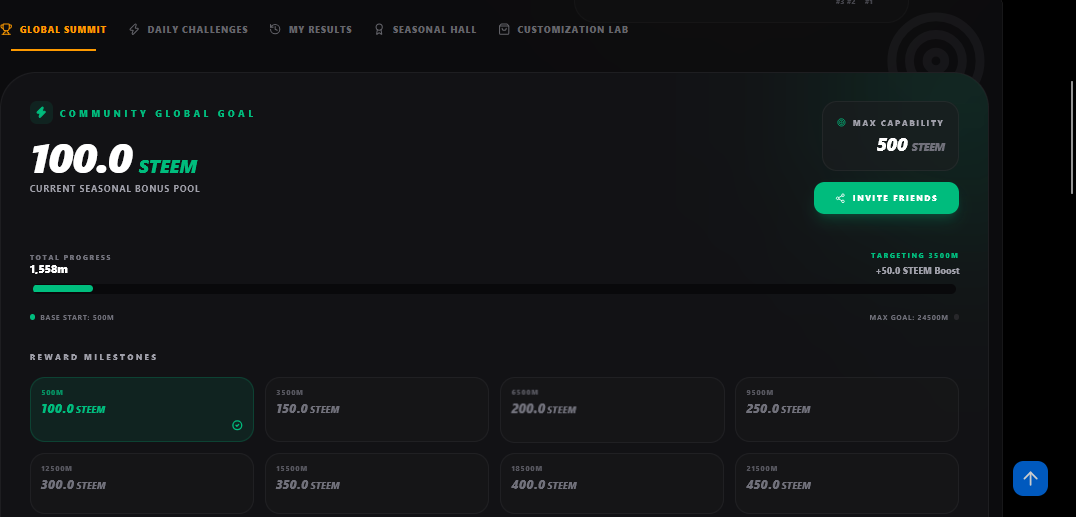This screenshot has width=1076, height=517.
Task: Click the bag icon beside Customization Lab
Action: pyautogui.click(x=504, y=30)
